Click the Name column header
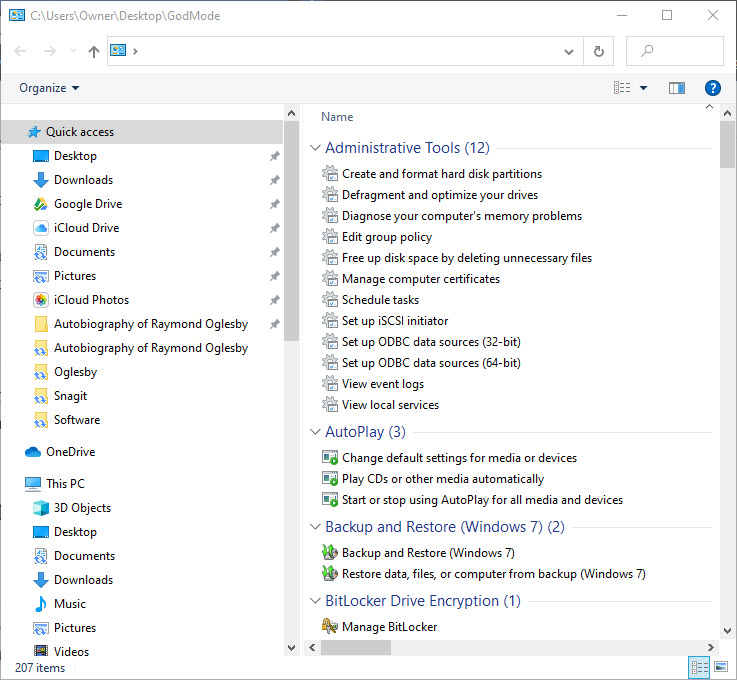The width and height of the screenshot is (737, 680). 337,117
